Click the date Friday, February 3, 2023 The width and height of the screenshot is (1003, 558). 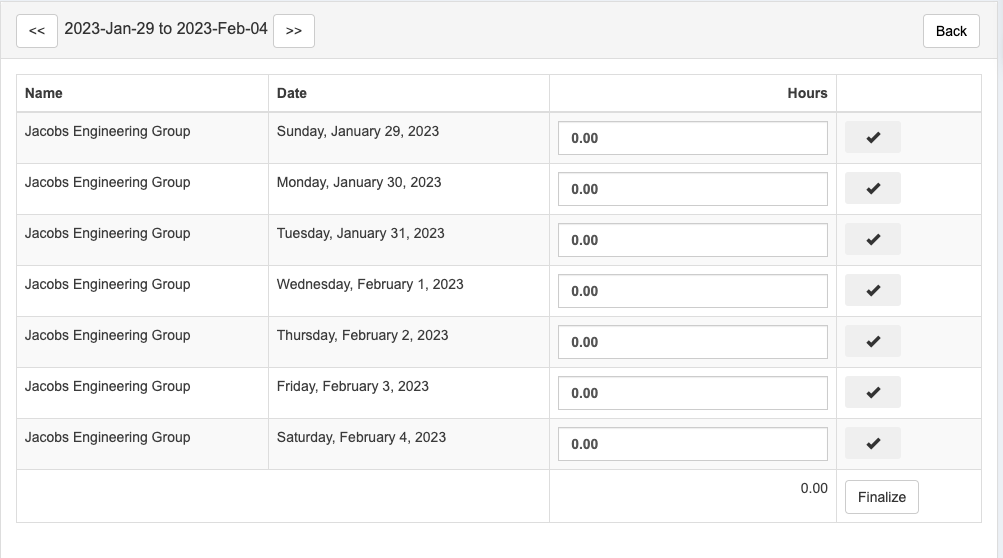352,387
